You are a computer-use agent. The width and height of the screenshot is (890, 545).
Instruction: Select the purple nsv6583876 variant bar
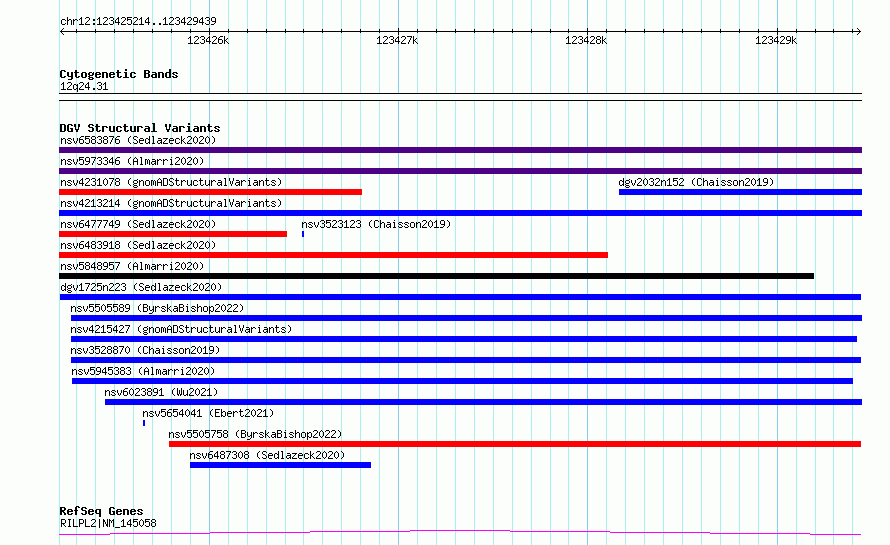click(460, 150)
